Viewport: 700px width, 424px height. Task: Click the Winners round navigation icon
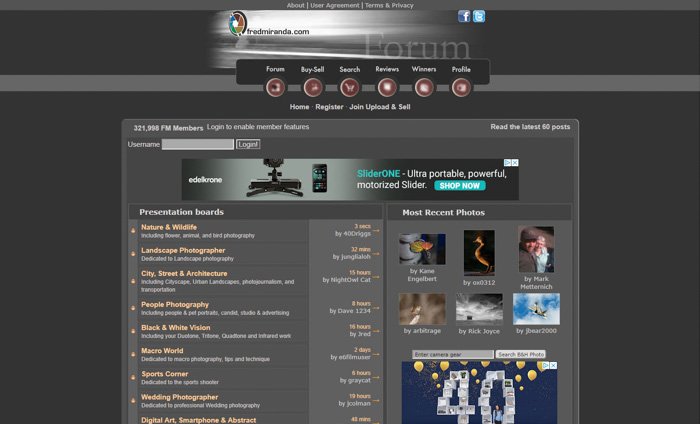click(424, 87)
